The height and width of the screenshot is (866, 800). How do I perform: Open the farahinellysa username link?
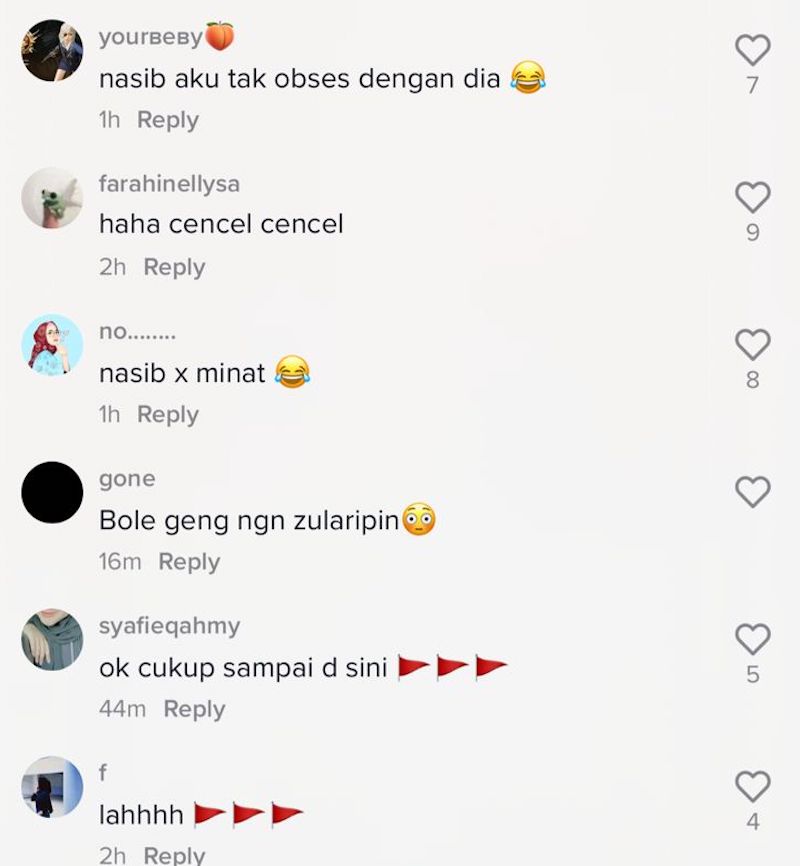169,184
